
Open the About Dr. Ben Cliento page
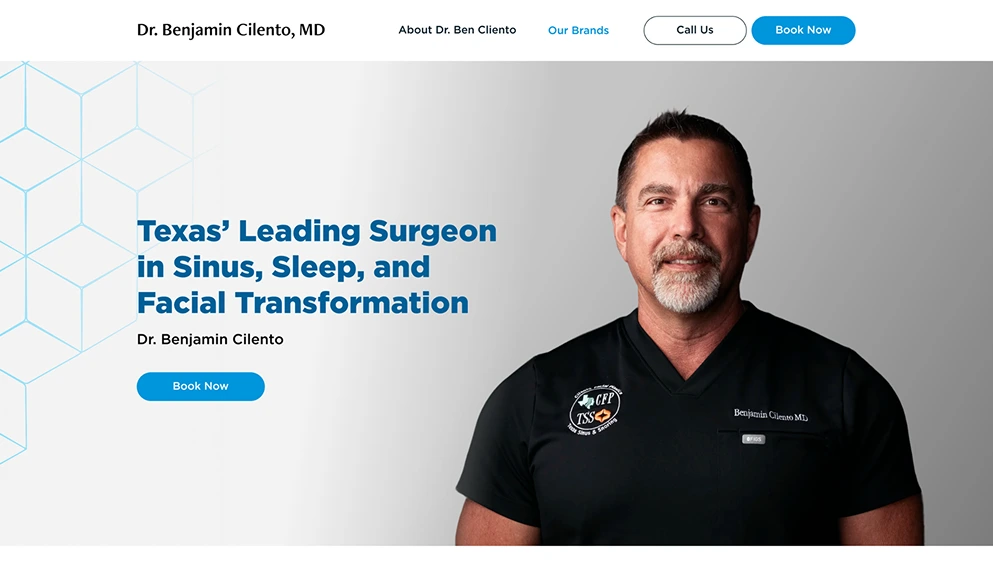point(457,30)
